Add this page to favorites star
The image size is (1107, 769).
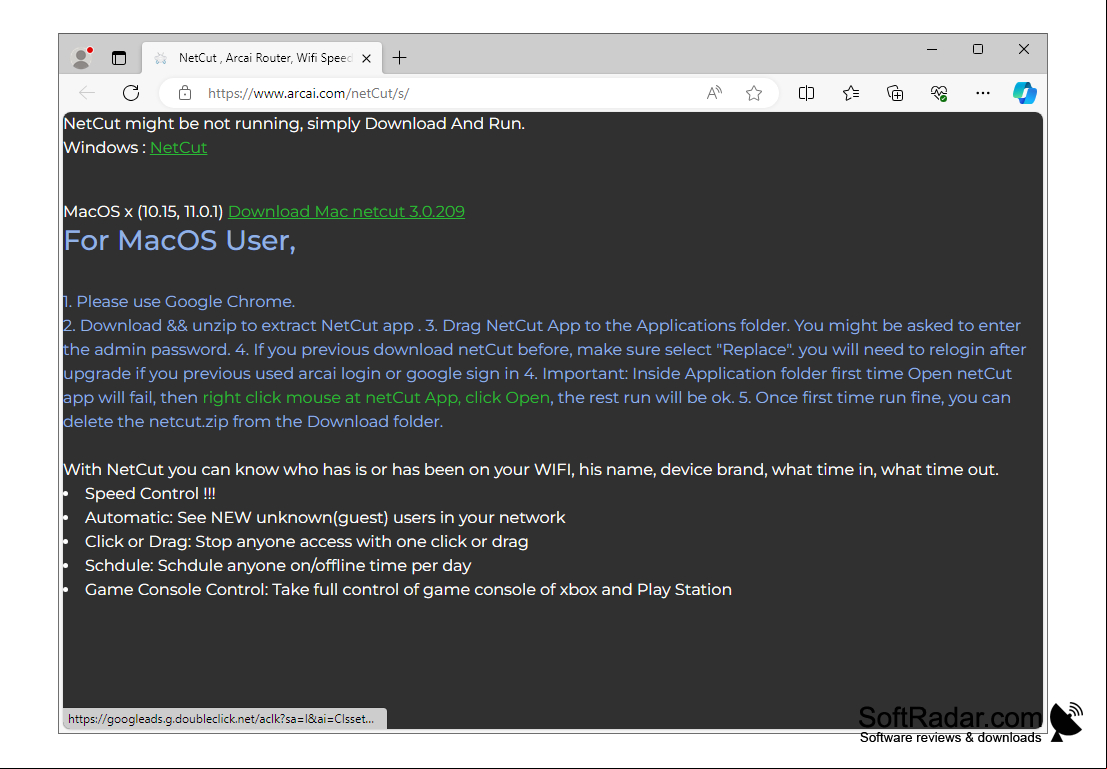(x=754, y=93)
